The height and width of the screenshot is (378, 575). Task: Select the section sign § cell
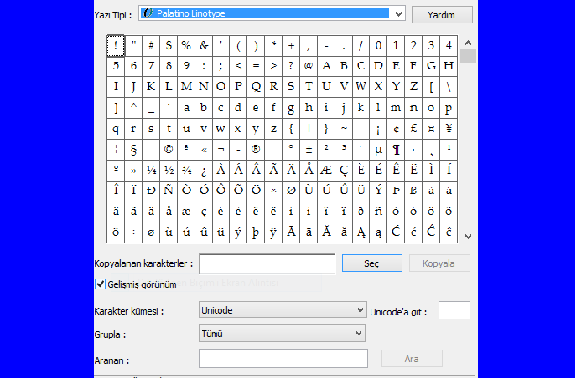coord(133,150)
